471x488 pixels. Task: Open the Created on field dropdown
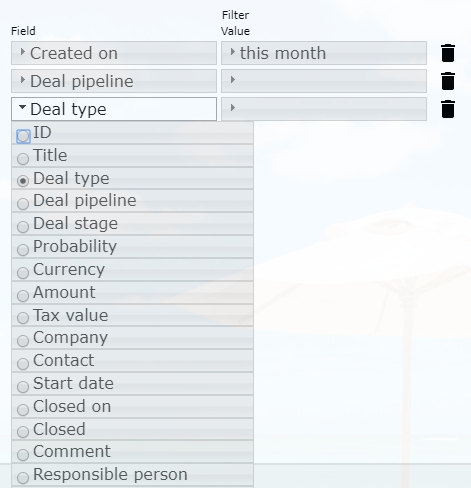(114, 53)
